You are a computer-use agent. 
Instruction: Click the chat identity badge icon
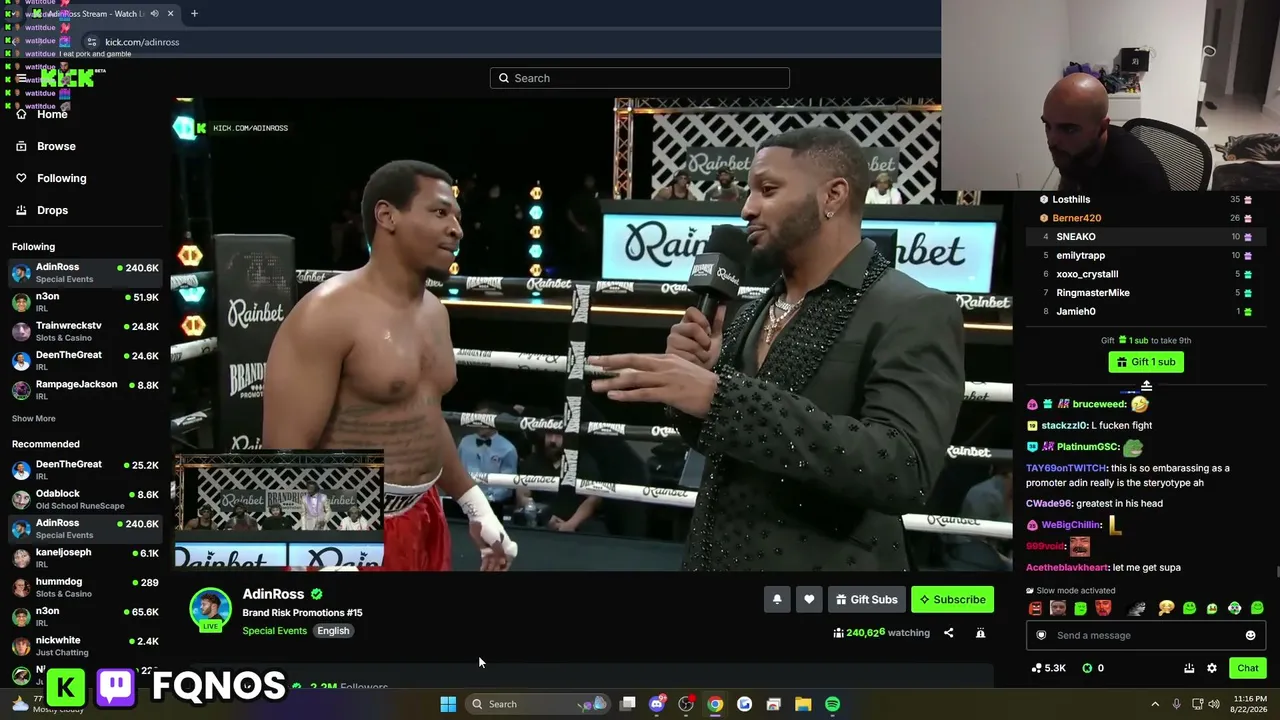(x=1041, y=635)
